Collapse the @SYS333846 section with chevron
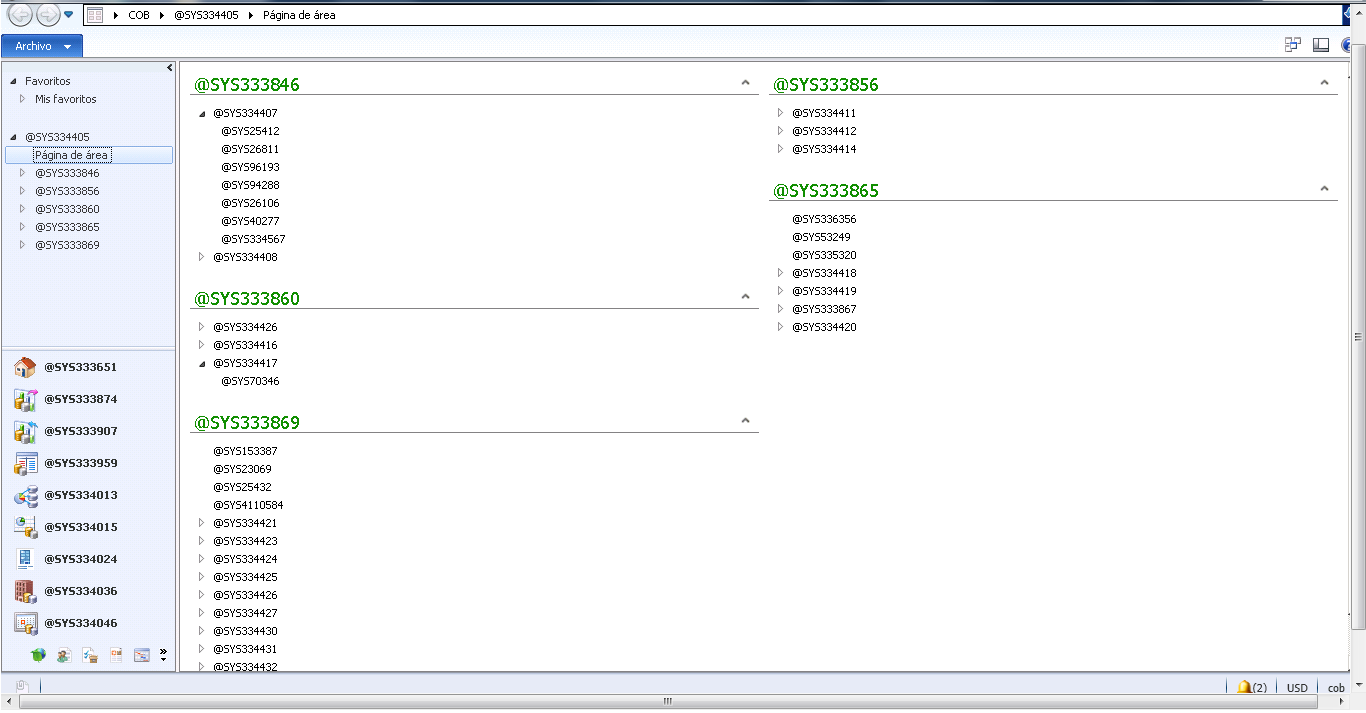The image size is (1366, 713). (x=745, y=83)
